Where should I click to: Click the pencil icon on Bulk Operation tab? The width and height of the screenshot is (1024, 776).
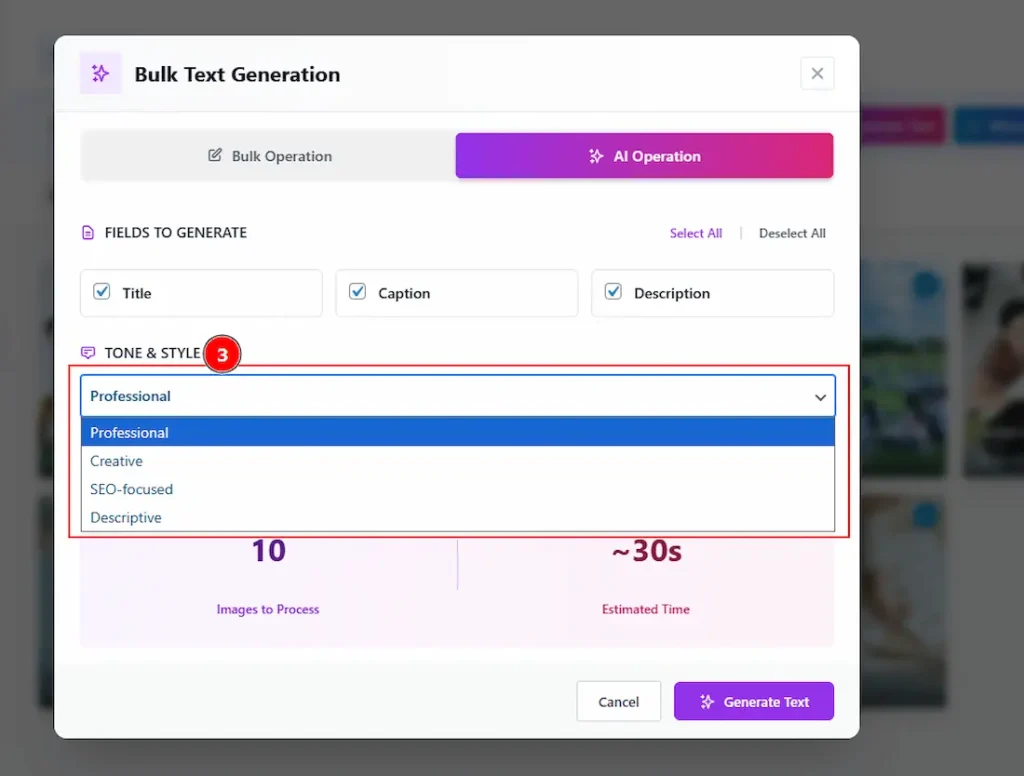pos(215,156)
